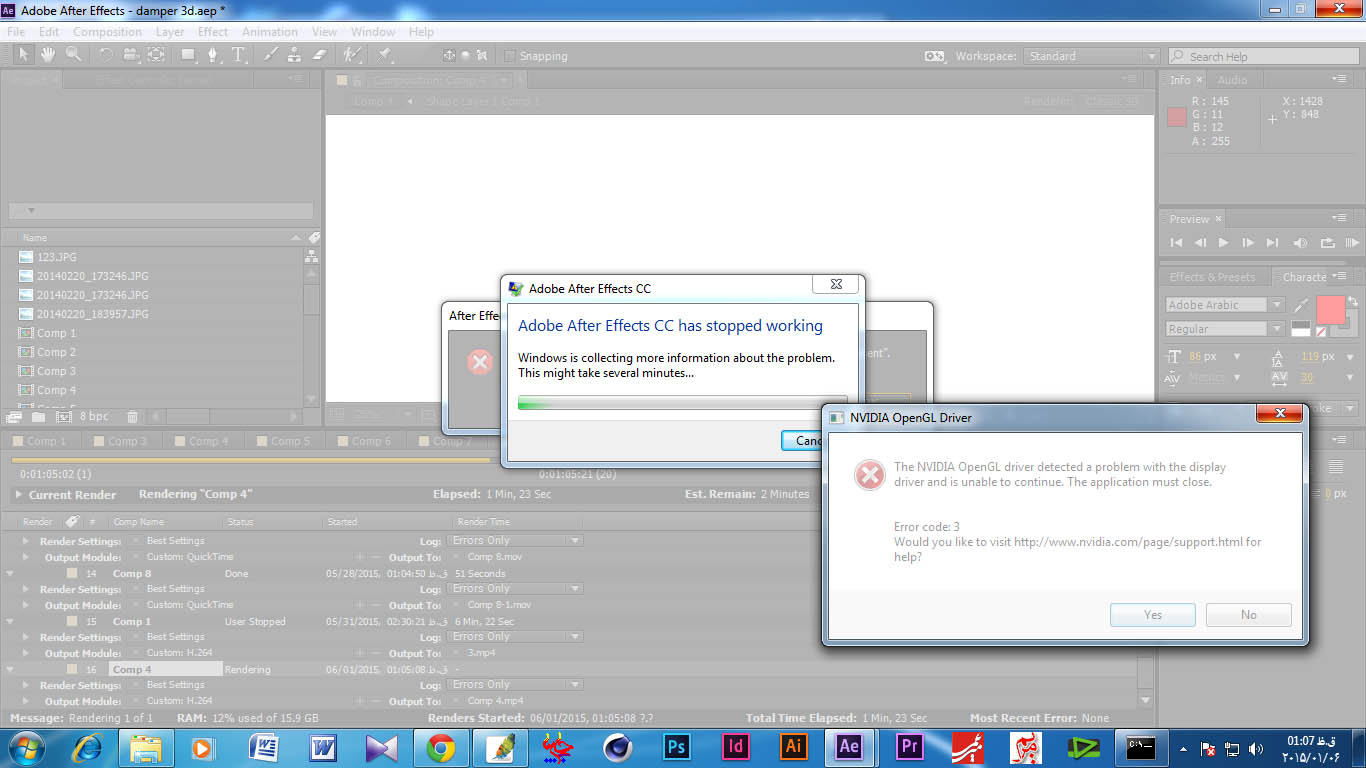1366x768 pixels.
Task: Open Premiere Pro from the taskbar
Action: 909,746
